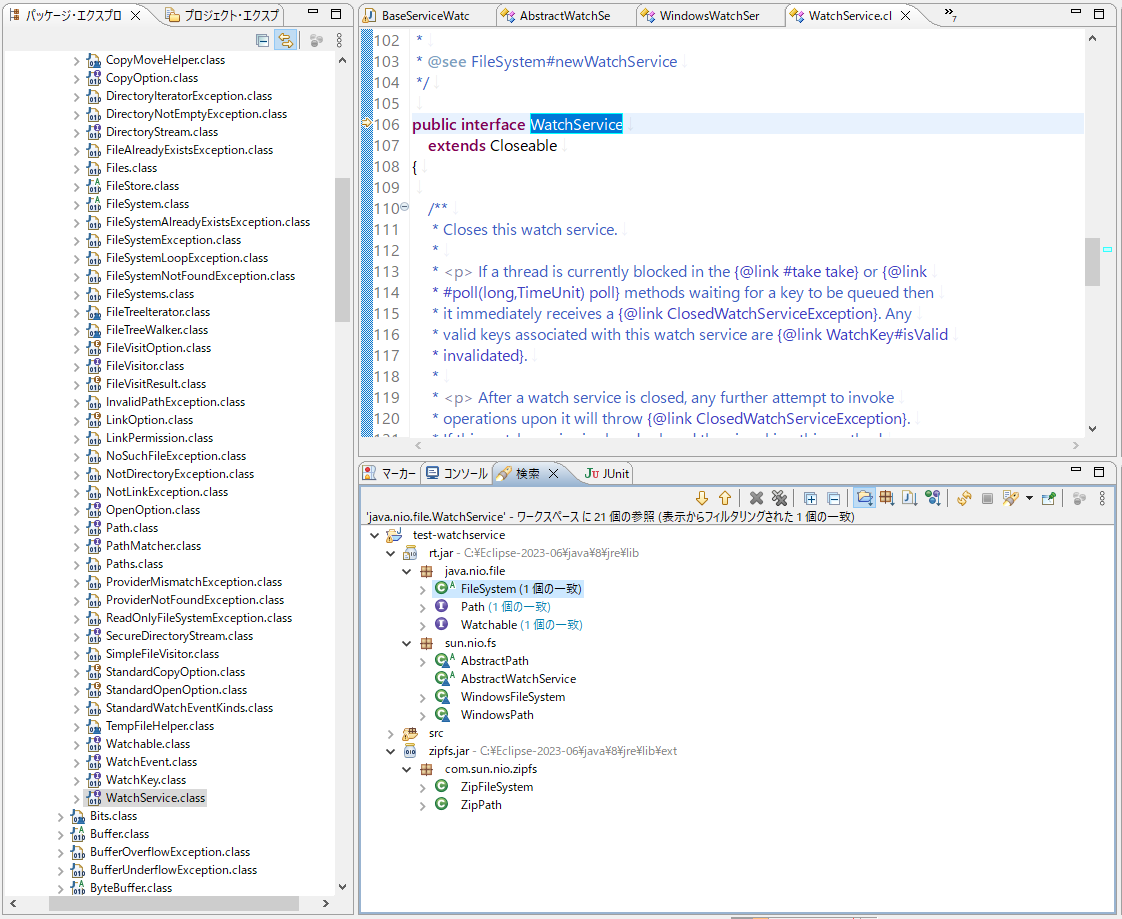Toggle grouping search results by project

point(864,497)
